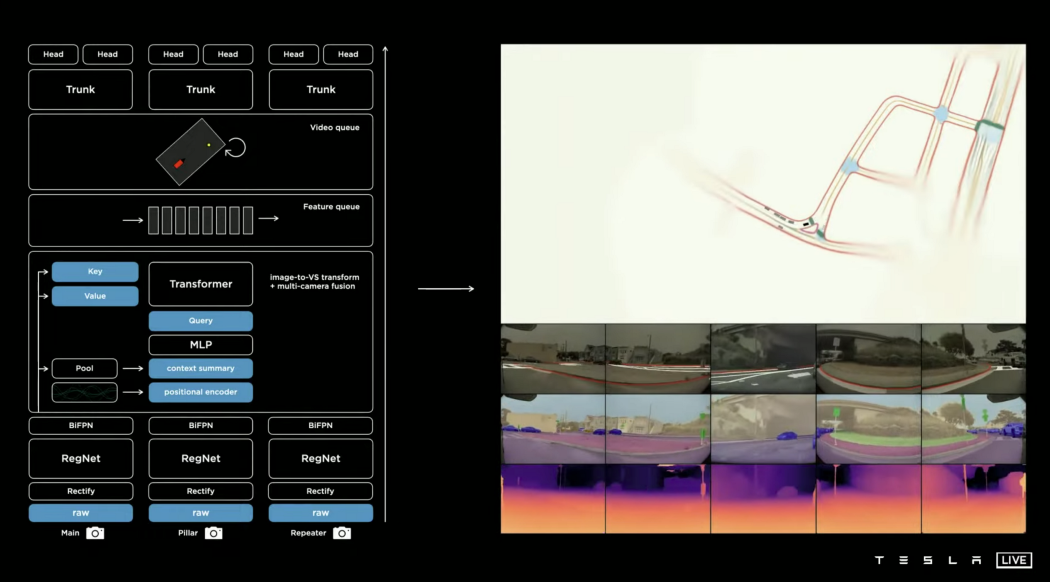Image resolution: width=1050 pixels, height=582 pixels.
Task: Select the context summary block
Action: pyautogui.click(x=201, y=368)
